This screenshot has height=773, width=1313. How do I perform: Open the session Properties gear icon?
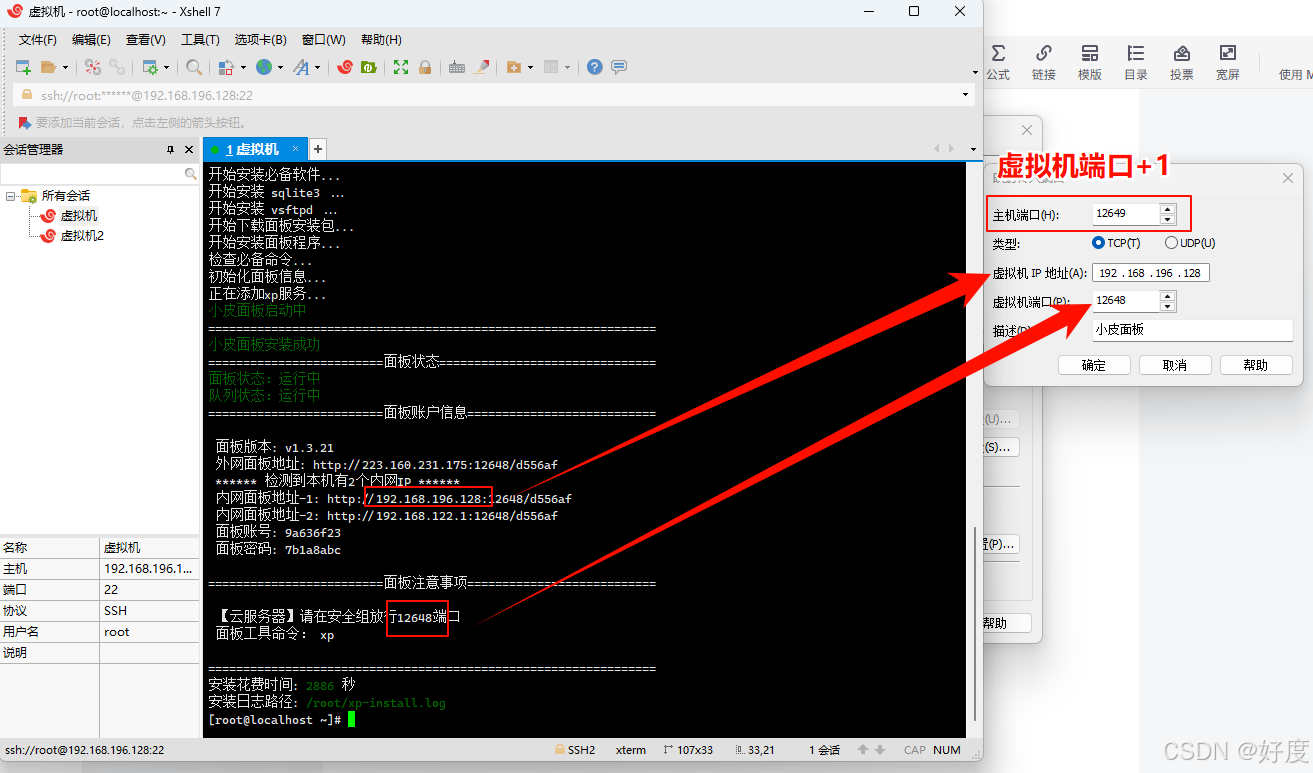pos(150,67)
